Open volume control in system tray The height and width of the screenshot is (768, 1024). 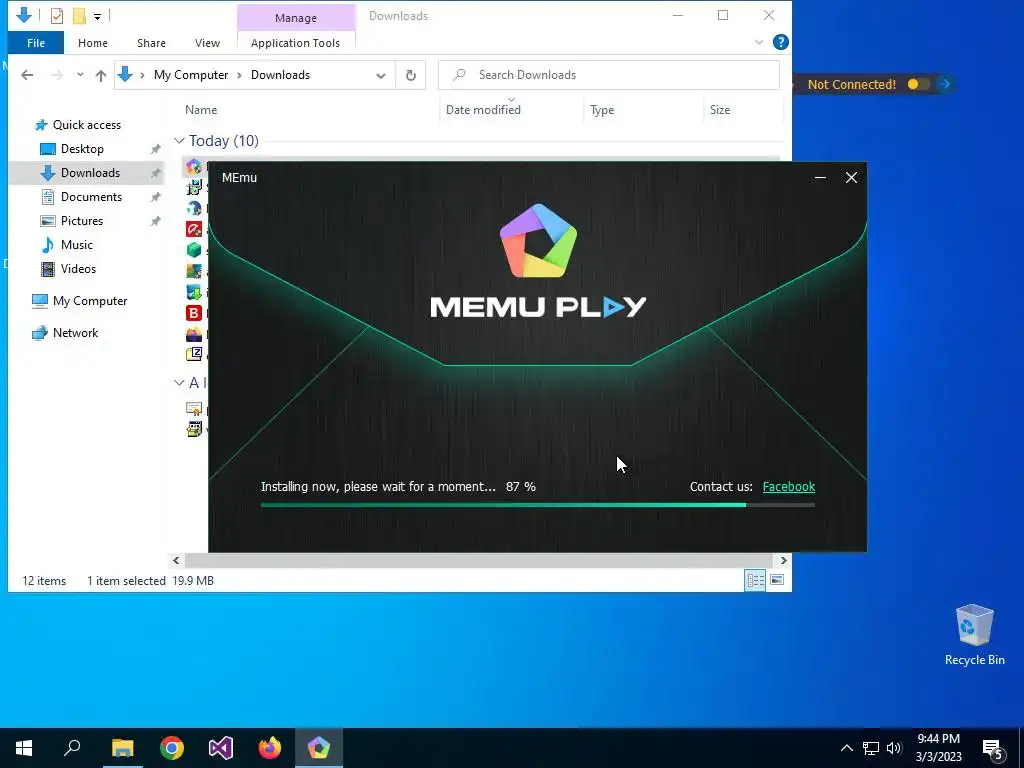(x=894, y=748)
